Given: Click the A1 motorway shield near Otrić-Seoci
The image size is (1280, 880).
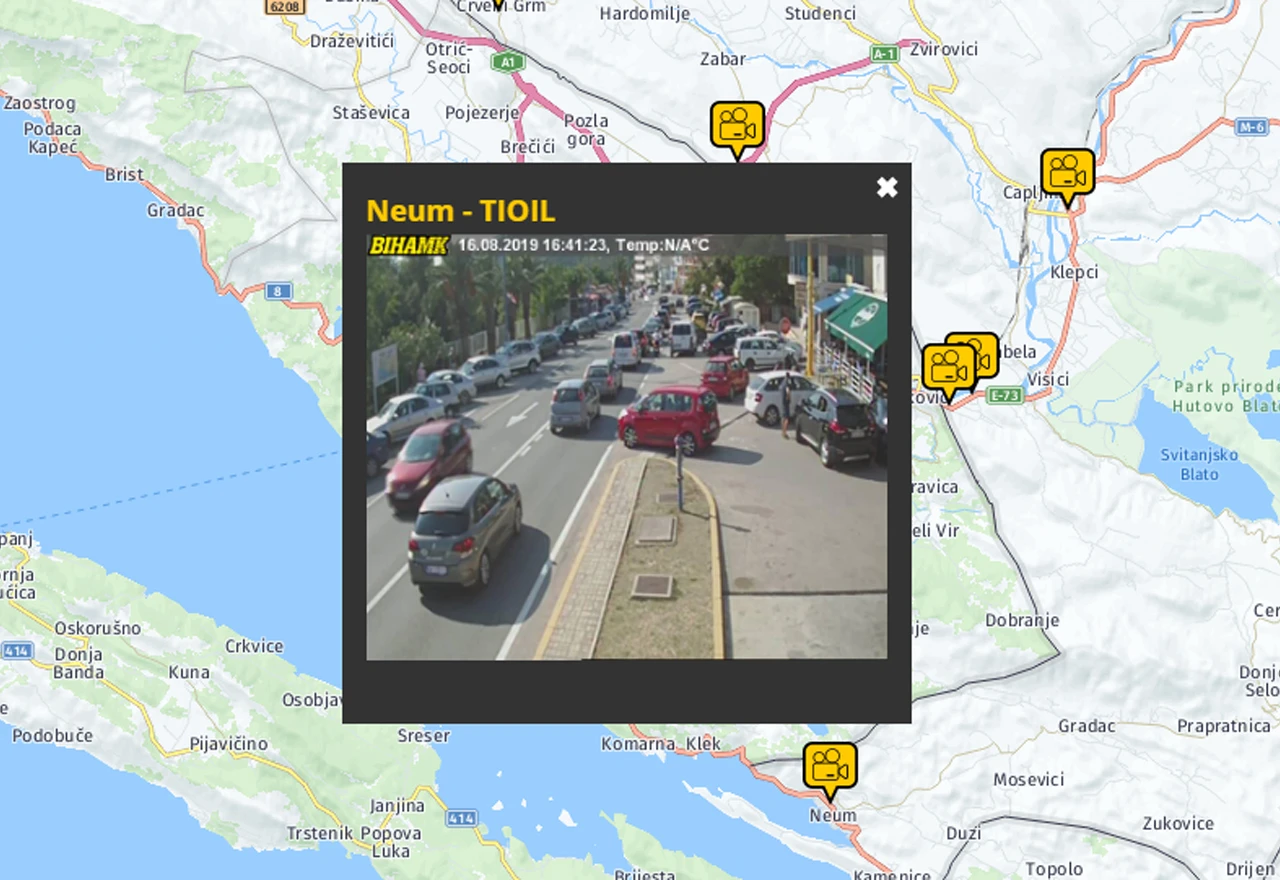Looking at the screenshot, I should (508, 62).
